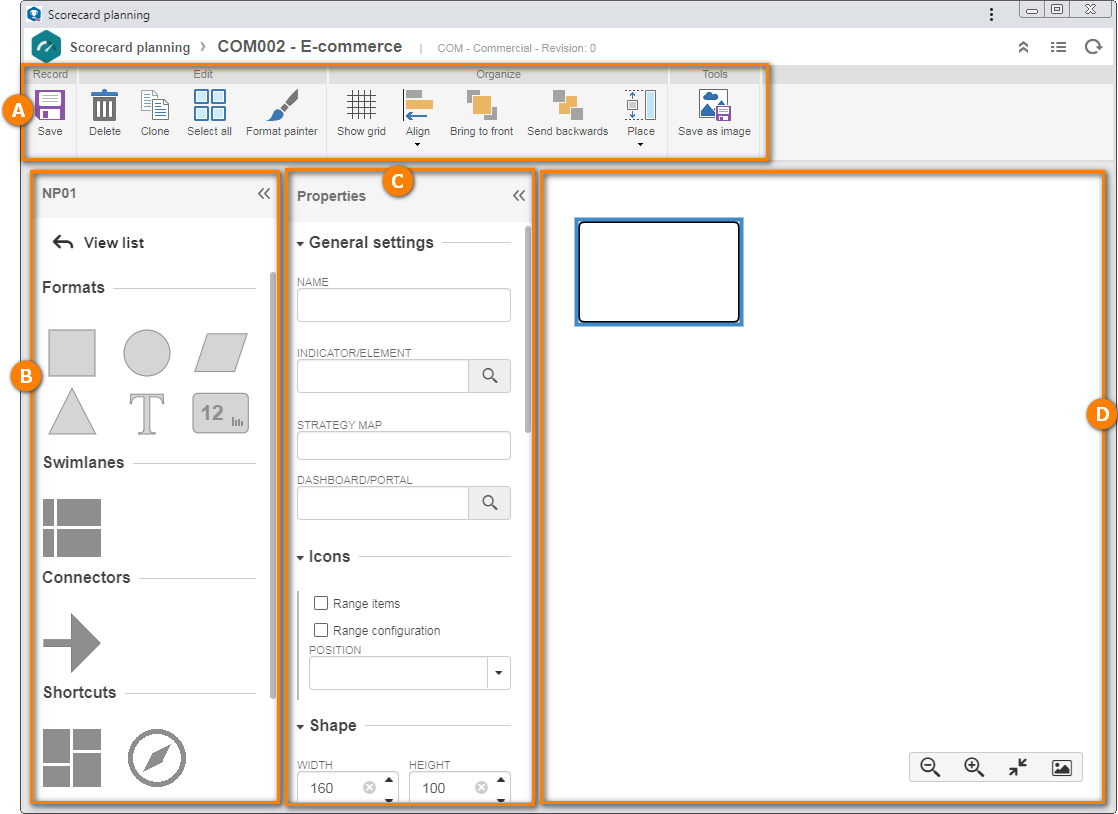
Task: Activate the Format painter brush
Action: coord(282,113)
